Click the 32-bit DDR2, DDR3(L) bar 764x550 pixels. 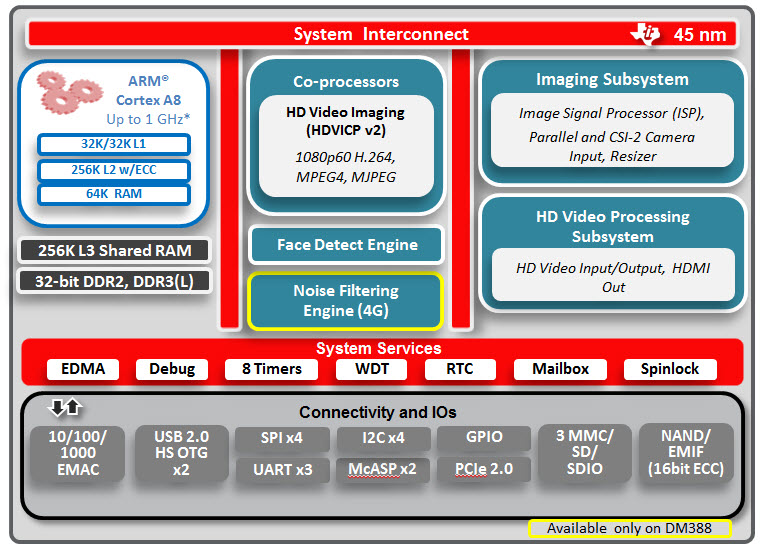click(x=114, y=281)
